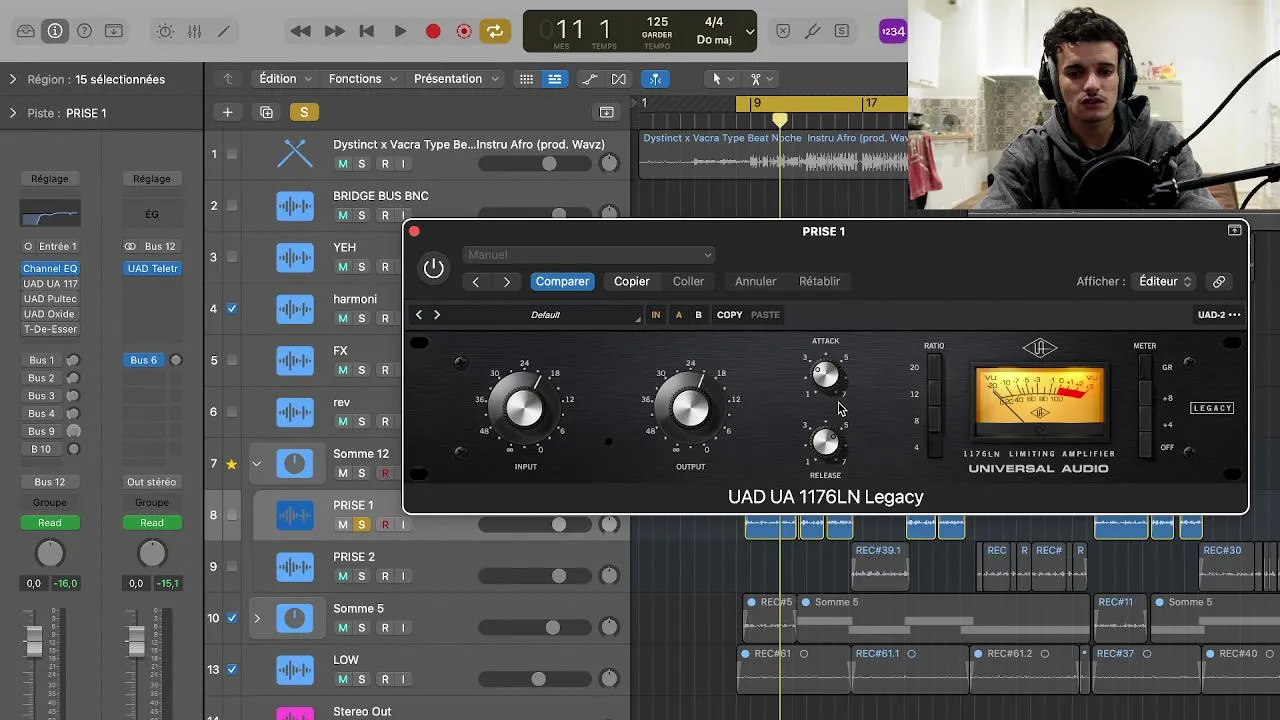Toggle the yellow Cycle loop button
1280x720 pixels.
(x=495, y=31)
